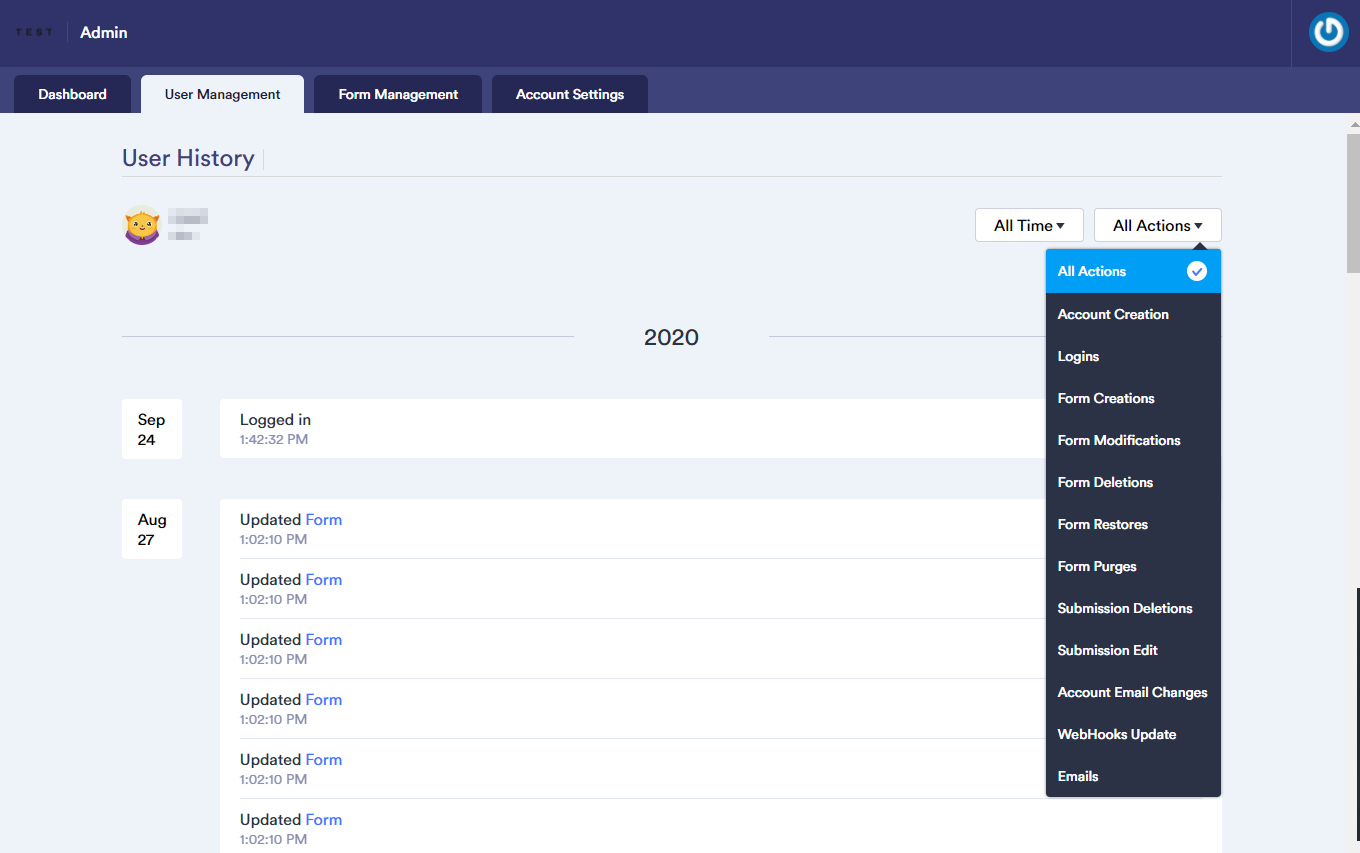This screenshot has height=853, width=1360.
Task: Collapse the All Actions dropdown button
Action: (1157, 225)
